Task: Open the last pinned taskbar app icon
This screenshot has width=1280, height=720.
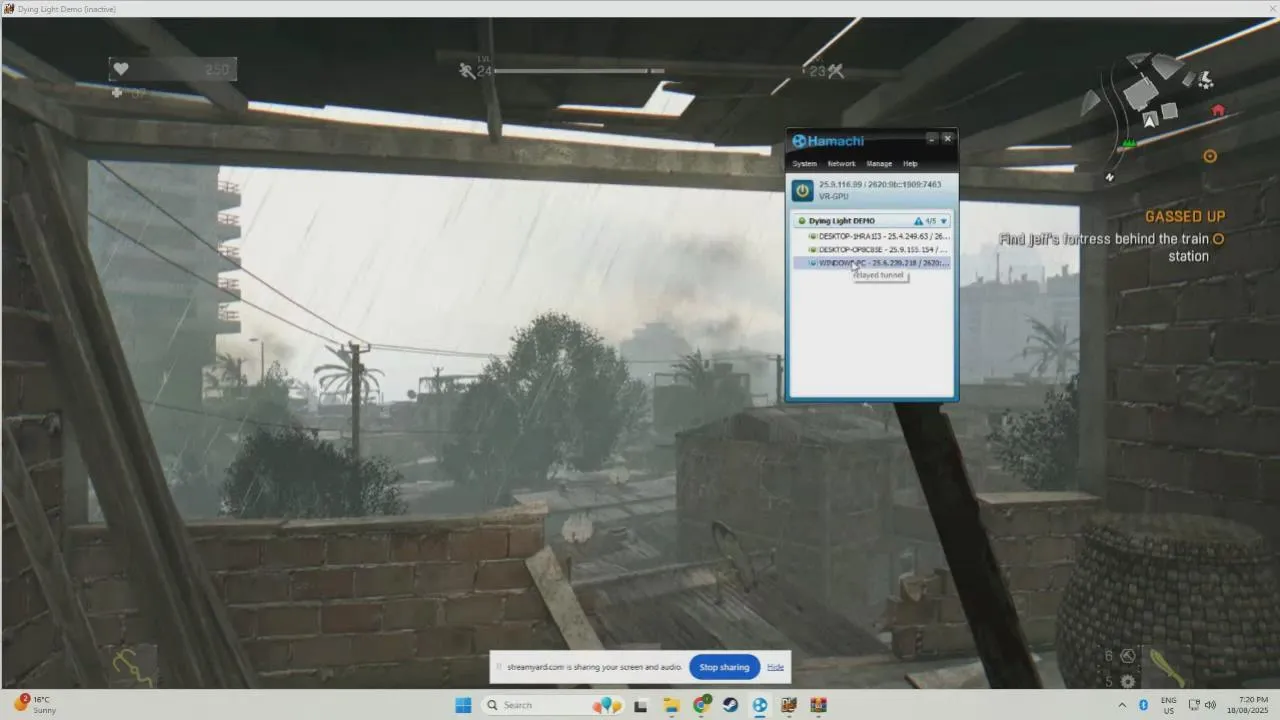Action: (819, 705)
